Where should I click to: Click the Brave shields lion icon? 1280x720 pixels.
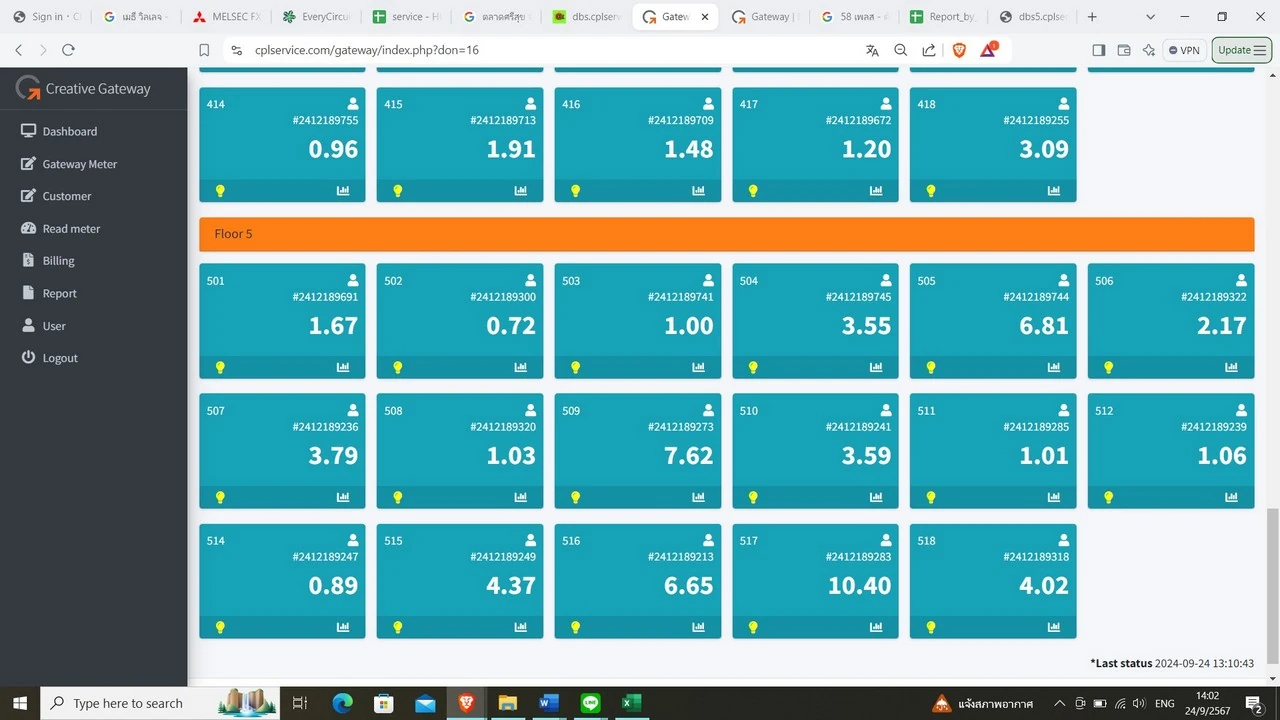[959, 50]
